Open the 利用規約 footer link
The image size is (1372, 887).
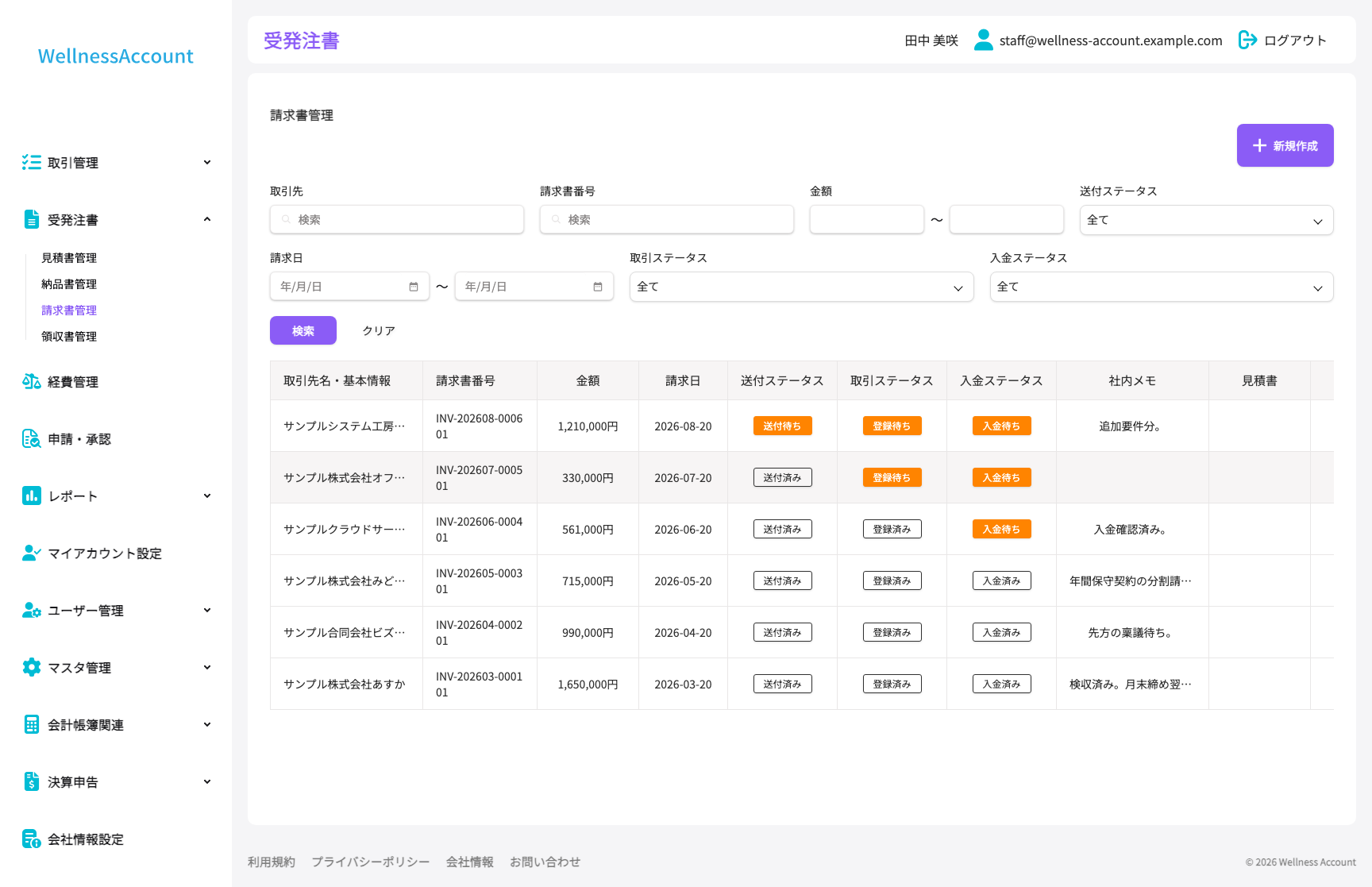point(272,862)
